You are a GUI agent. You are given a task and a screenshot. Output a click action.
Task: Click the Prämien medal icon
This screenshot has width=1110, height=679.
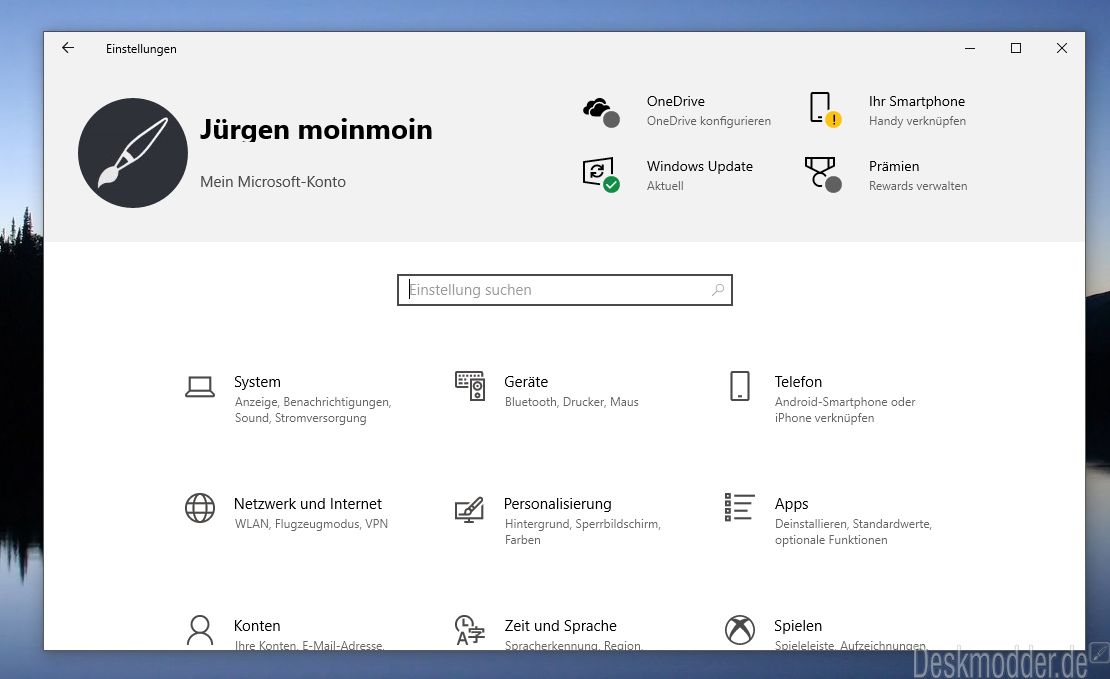pyautogui.click(x=823, y=174)
